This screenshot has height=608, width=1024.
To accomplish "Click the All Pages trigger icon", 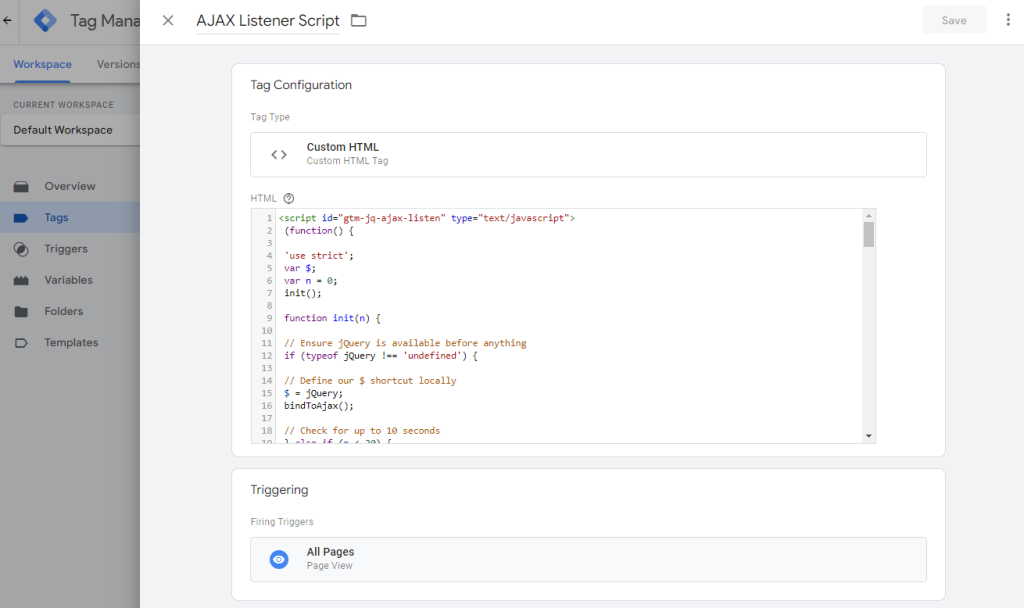I will click(x=279, y=559).
